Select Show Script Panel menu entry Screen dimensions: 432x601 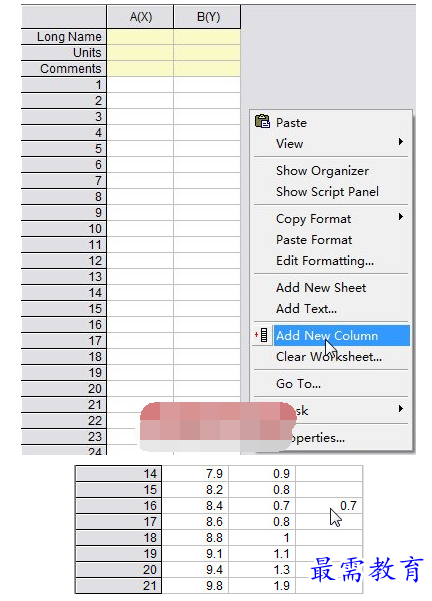coord(327,192)
